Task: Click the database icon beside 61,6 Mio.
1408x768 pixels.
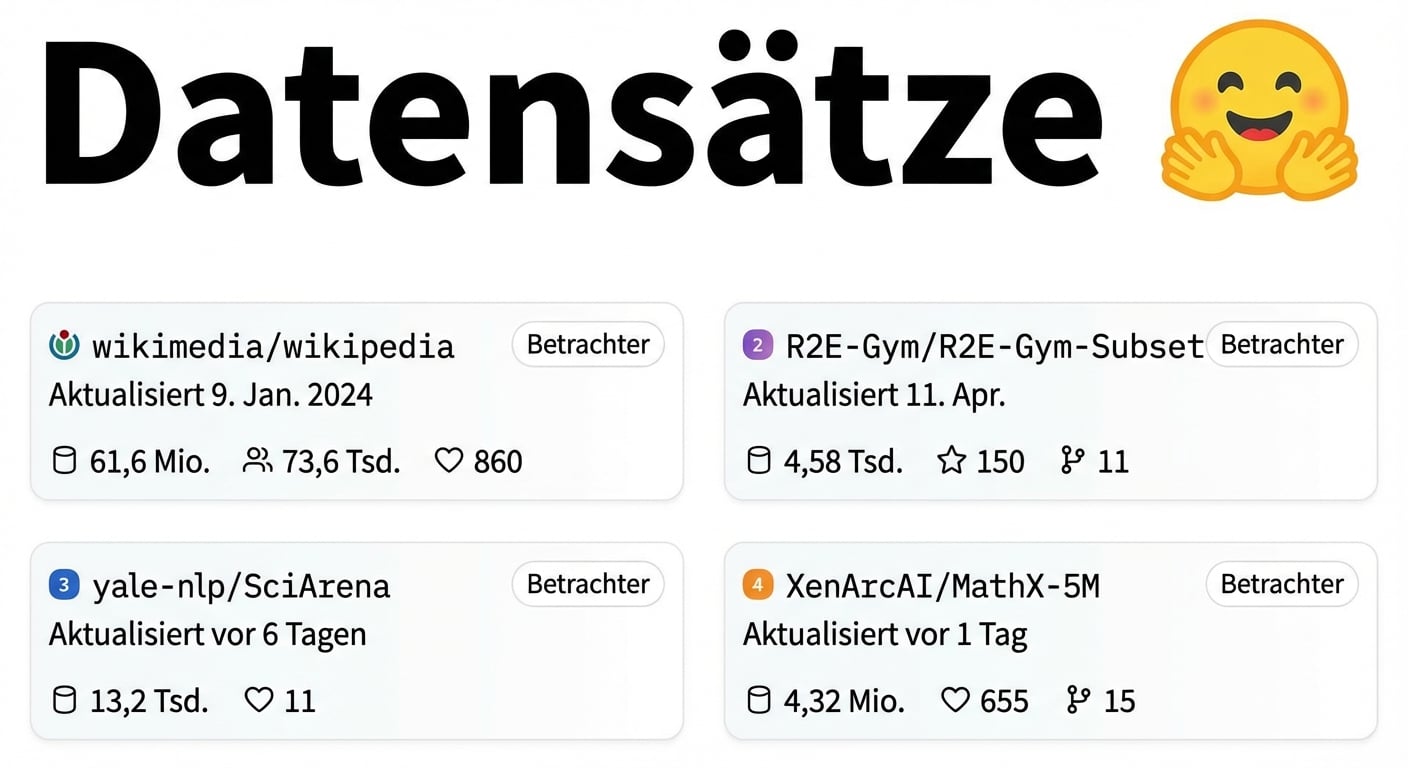Action: coord(64,461)
